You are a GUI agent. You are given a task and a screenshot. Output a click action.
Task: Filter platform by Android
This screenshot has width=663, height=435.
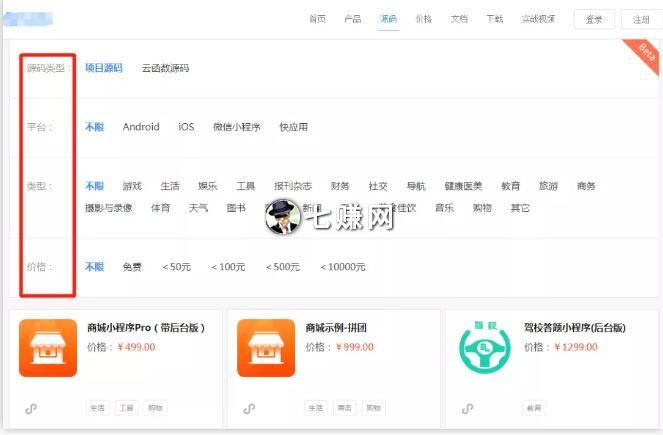click(x=141, y=127)
